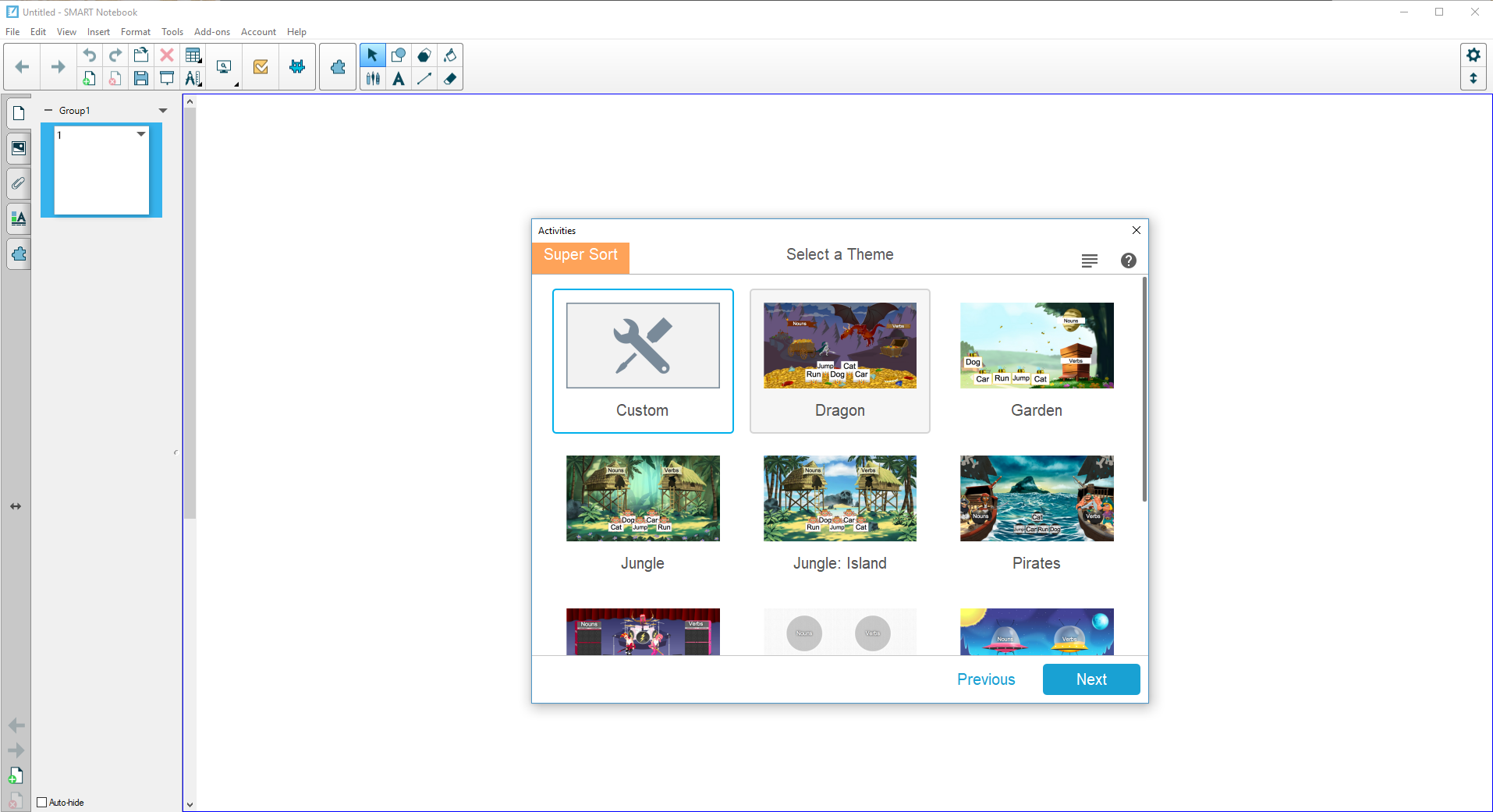This screenshot has width=1493, height=812.
Task: Open the Tools menu
Action: [172, 32]
